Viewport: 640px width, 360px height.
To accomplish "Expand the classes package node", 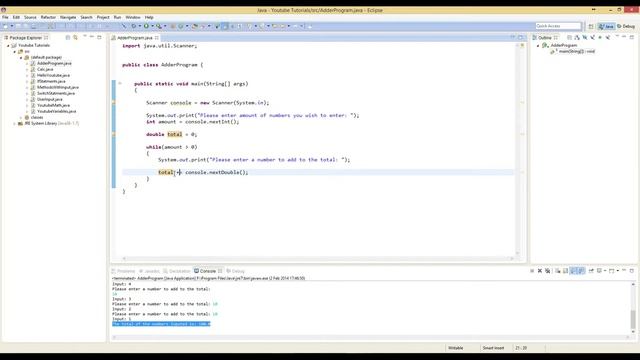I will (21, 118).
